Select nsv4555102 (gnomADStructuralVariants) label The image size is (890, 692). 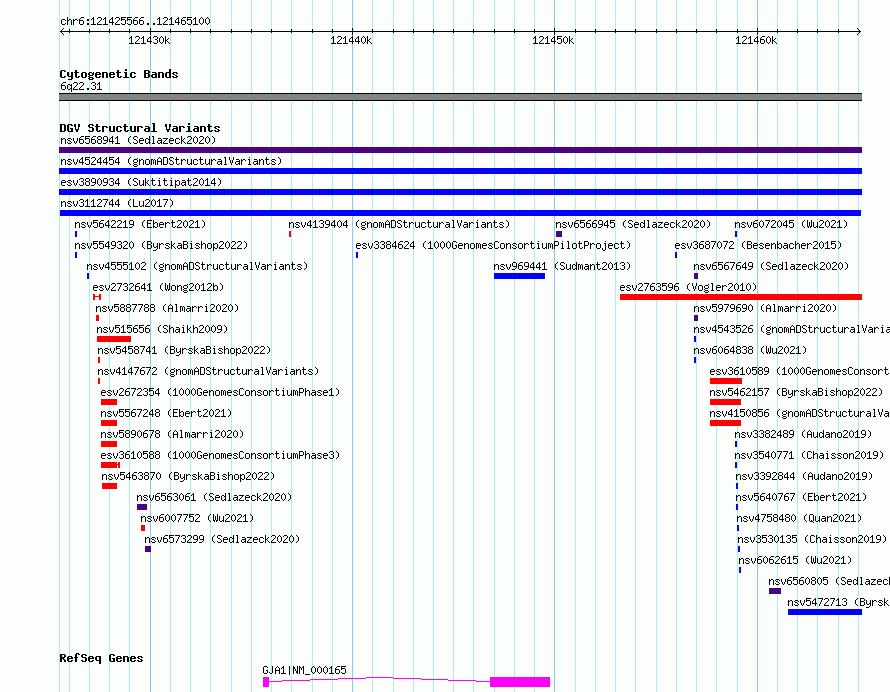pos(197,266)
